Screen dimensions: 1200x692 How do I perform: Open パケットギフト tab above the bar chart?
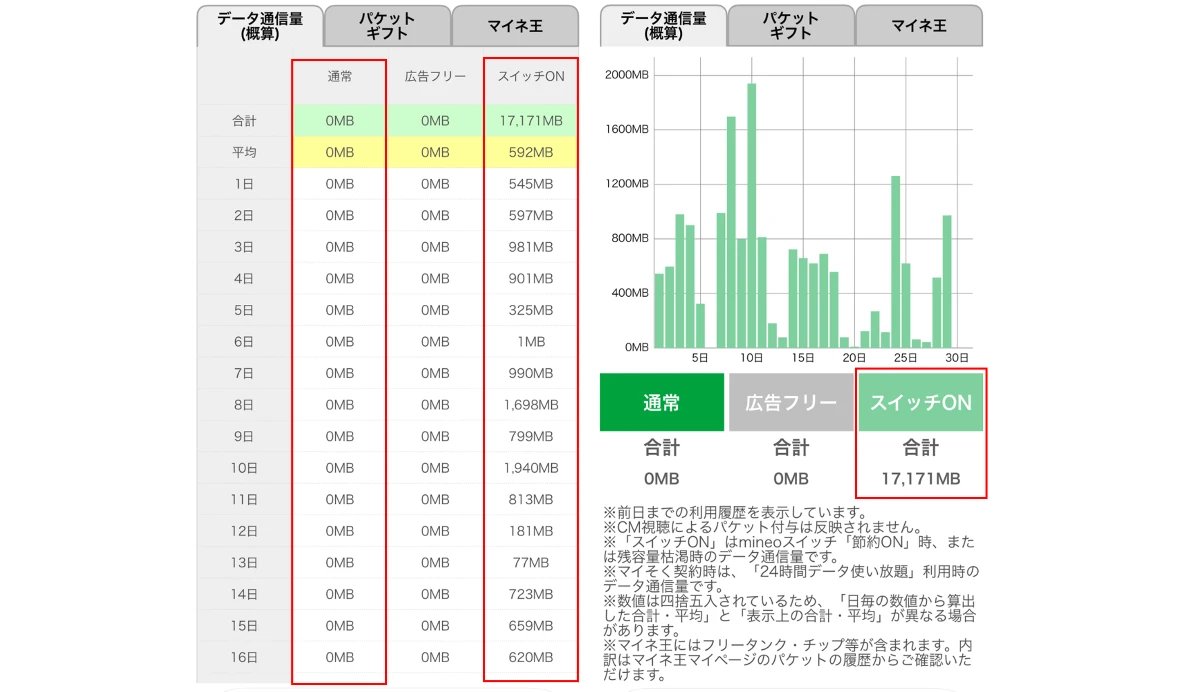(791, 26)
